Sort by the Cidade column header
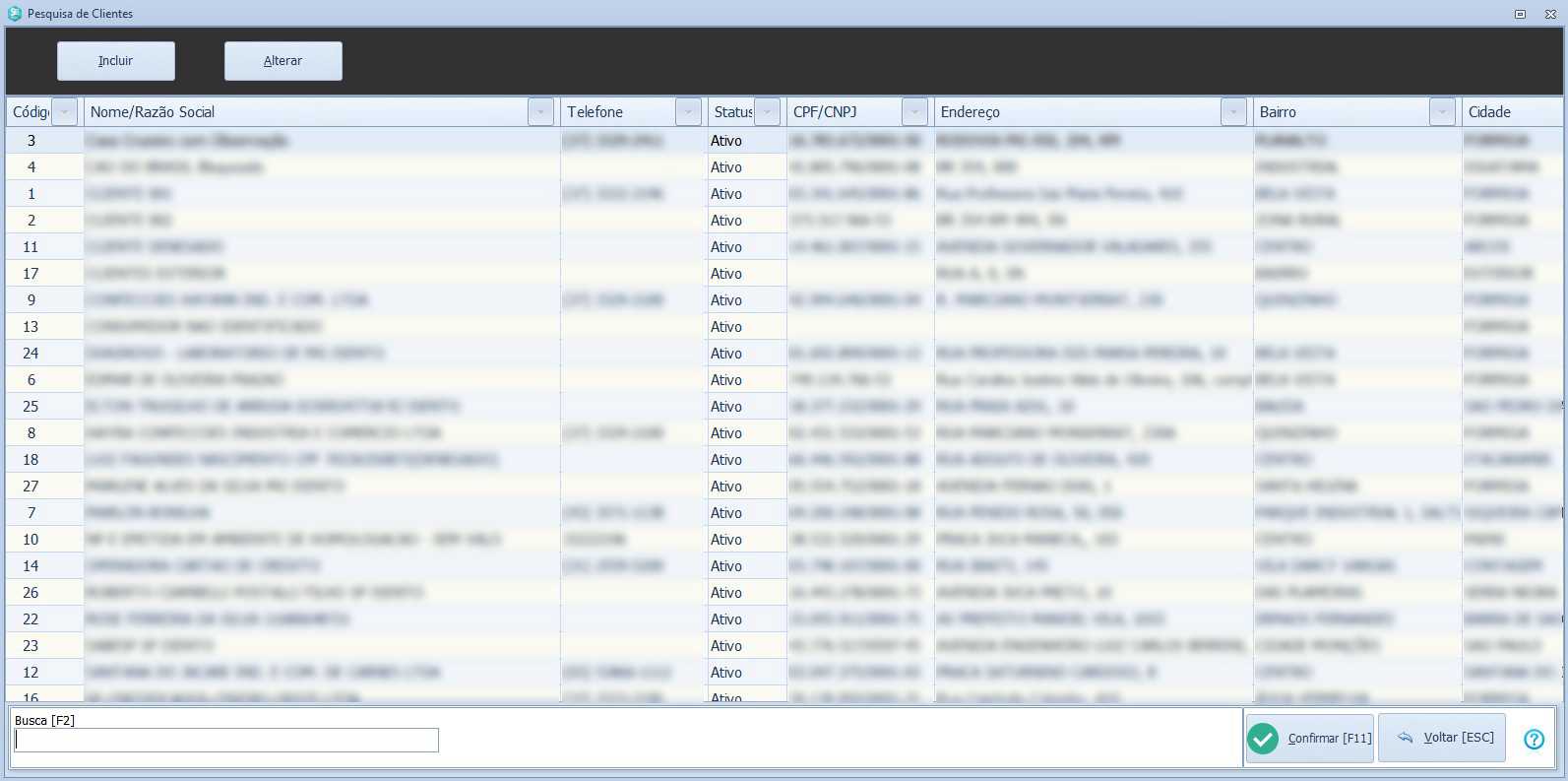Screen dimensions: 1568x781 click(1506, 112)
